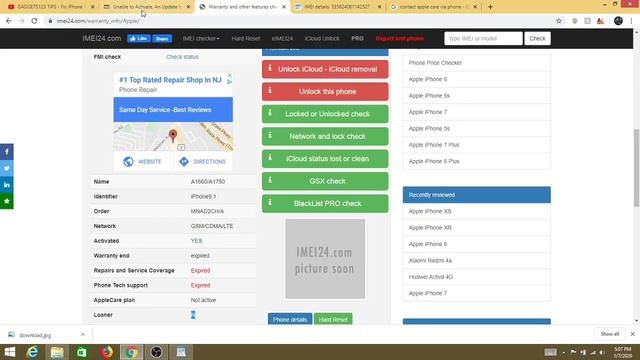Click the ad DIRECTIONS icon
The image size is (640, 360).
point(184,162)
